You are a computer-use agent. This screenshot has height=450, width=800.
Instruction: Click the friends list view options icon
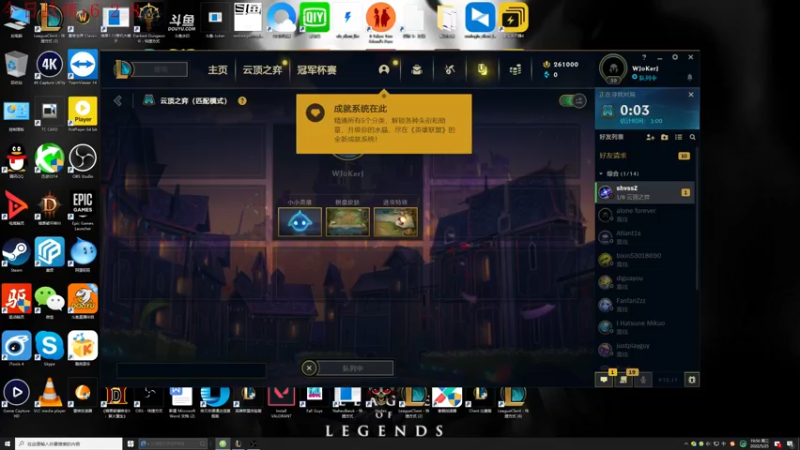pos(679,137)
